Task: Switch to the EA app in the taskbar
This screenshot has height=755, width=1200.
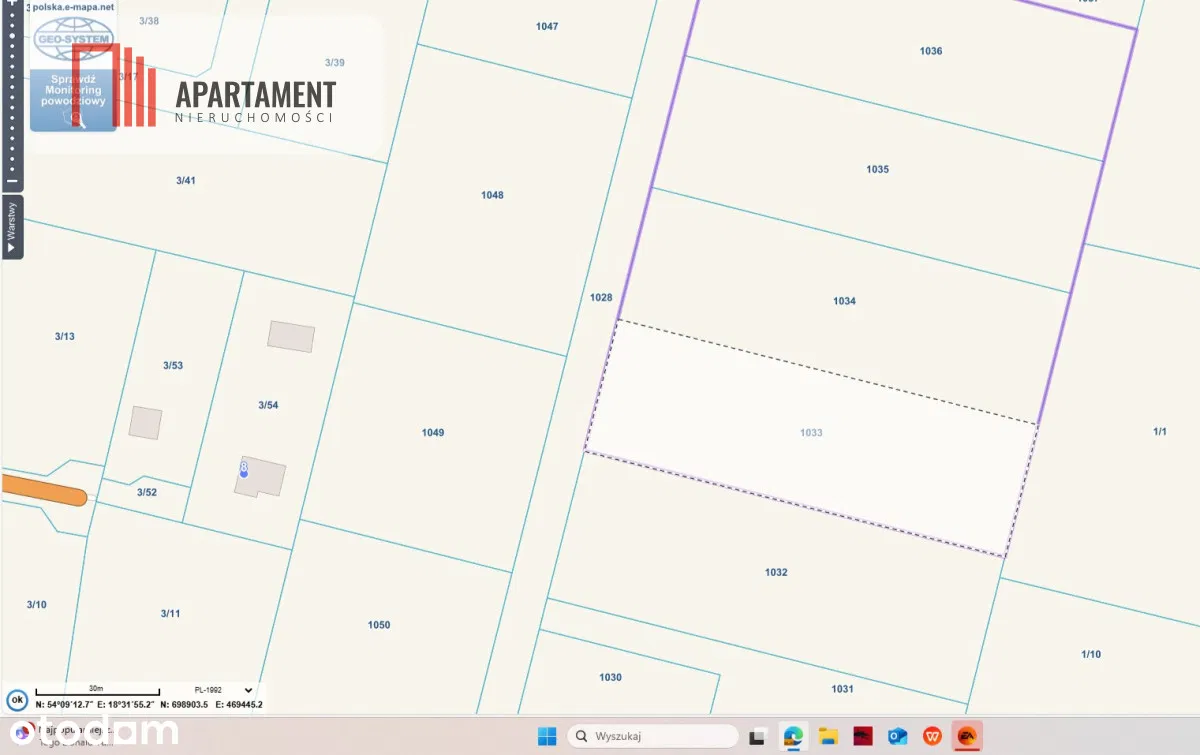Action: pyautogui.click(x=967, y=737)
